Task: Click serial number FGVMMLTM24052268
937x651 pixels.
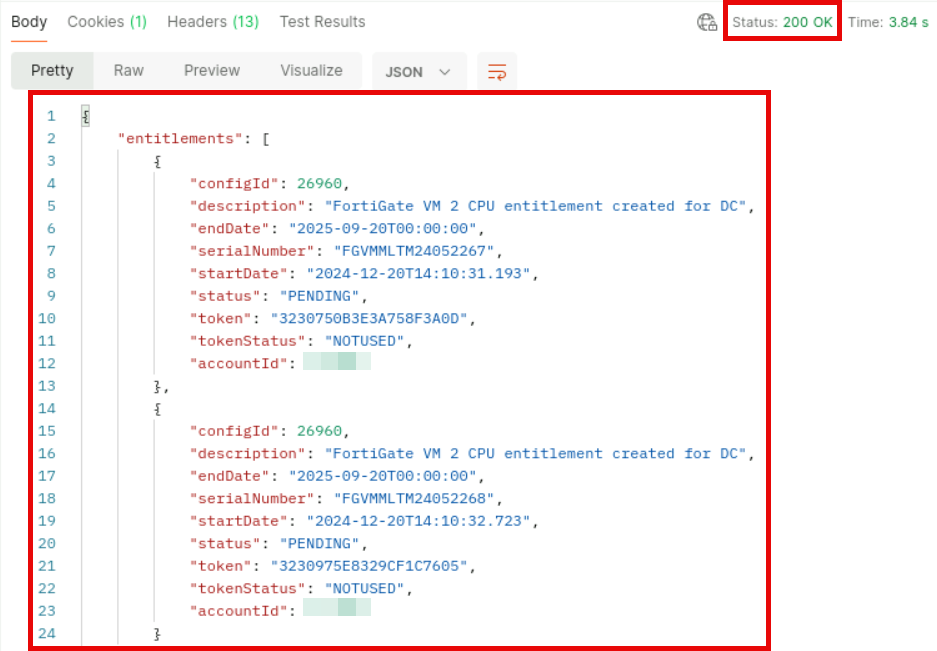Action: [414, 499]
